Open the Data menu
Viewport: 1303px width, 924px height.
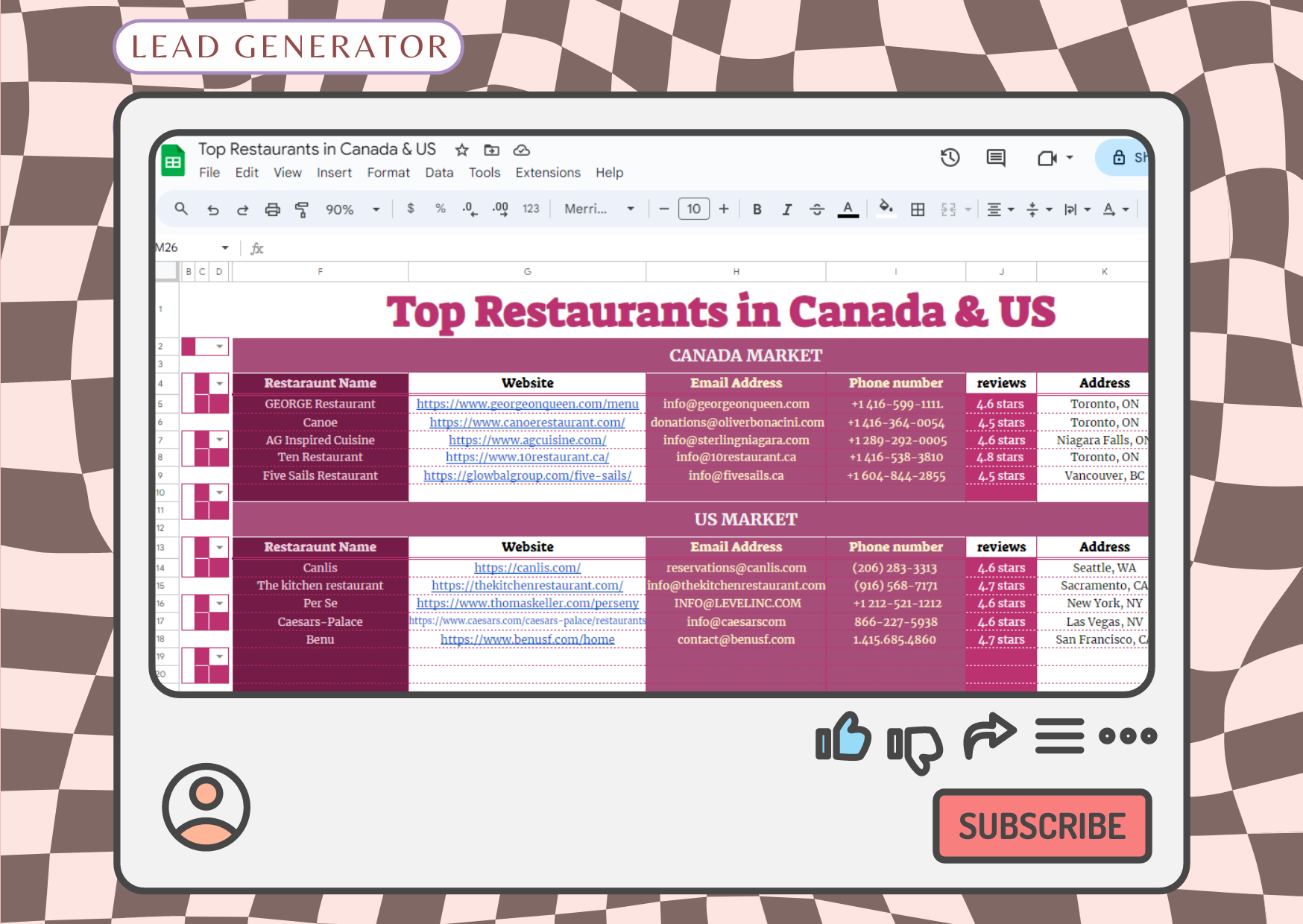click(x=439, y=172)
